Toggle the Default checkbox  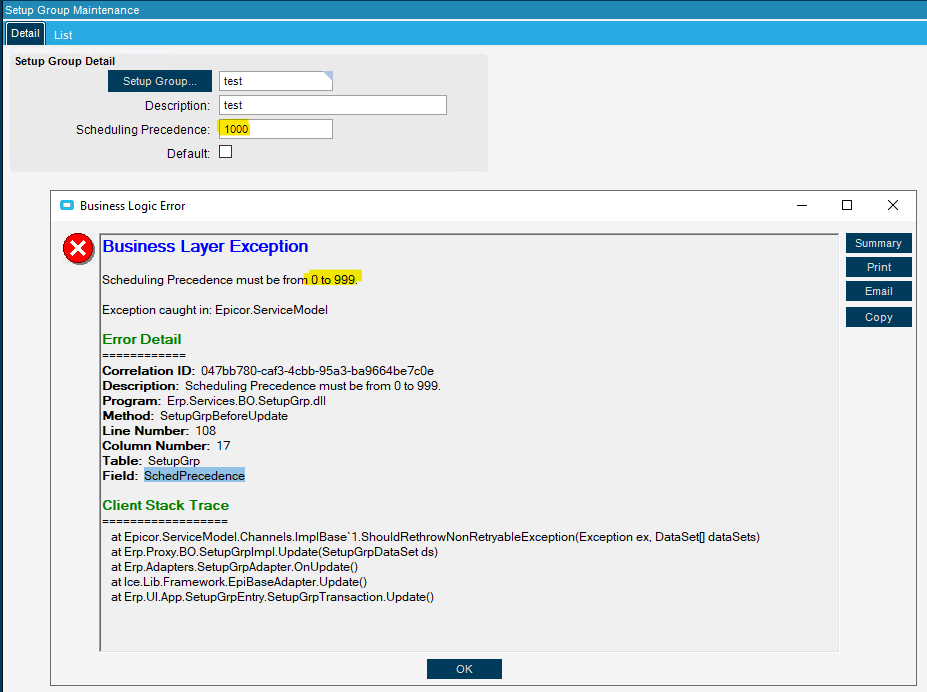tap(225, 152)
